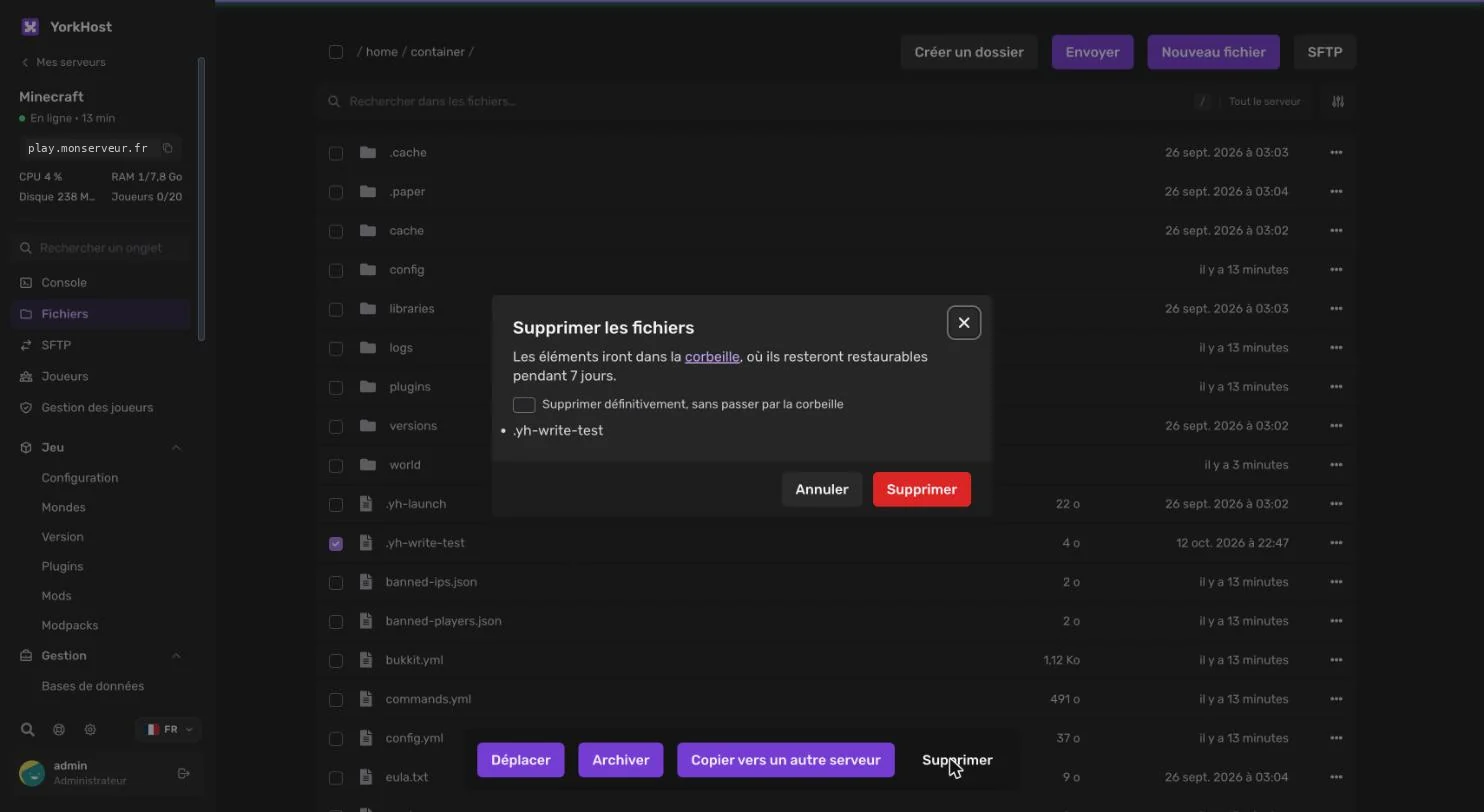The width and height of the screenshot is (1484, 812).
Task: Collapse the Gestion section chevron
Action: (176, 656)
